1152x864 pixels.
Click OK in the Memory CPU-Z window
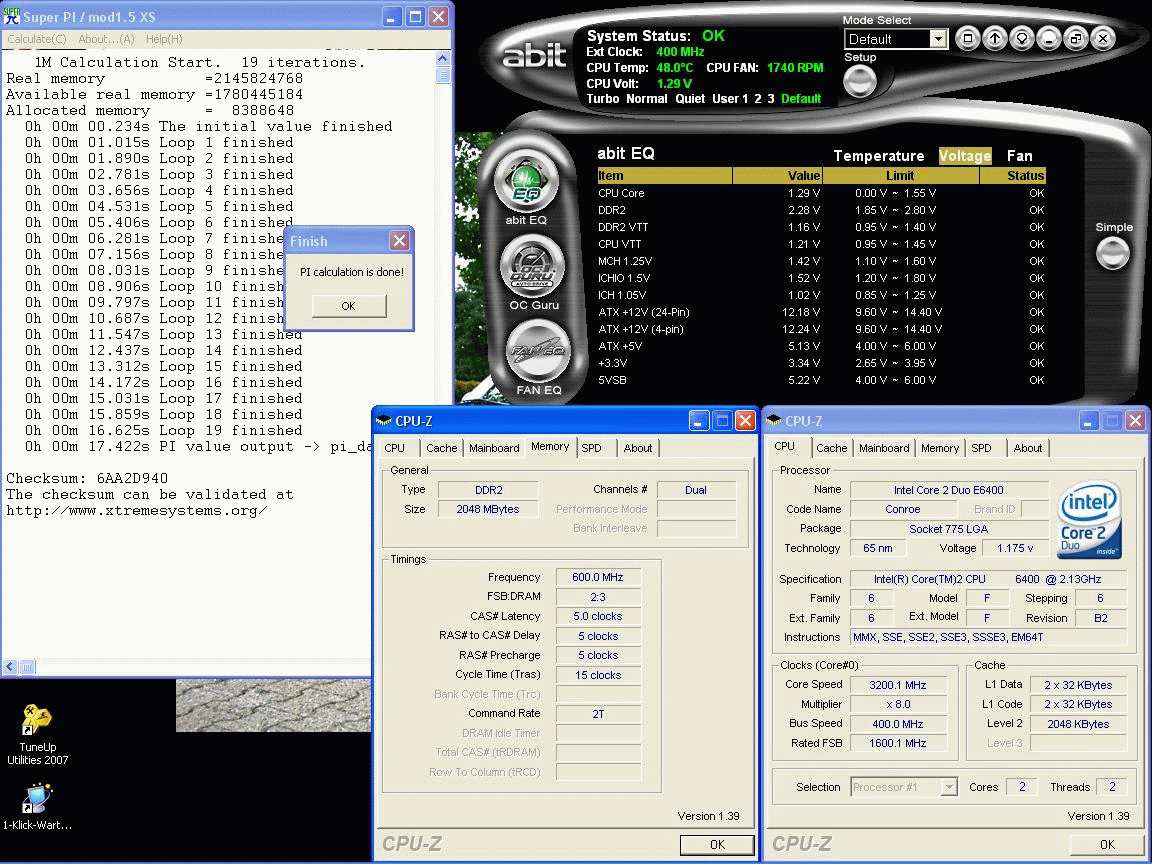(717, 845)
